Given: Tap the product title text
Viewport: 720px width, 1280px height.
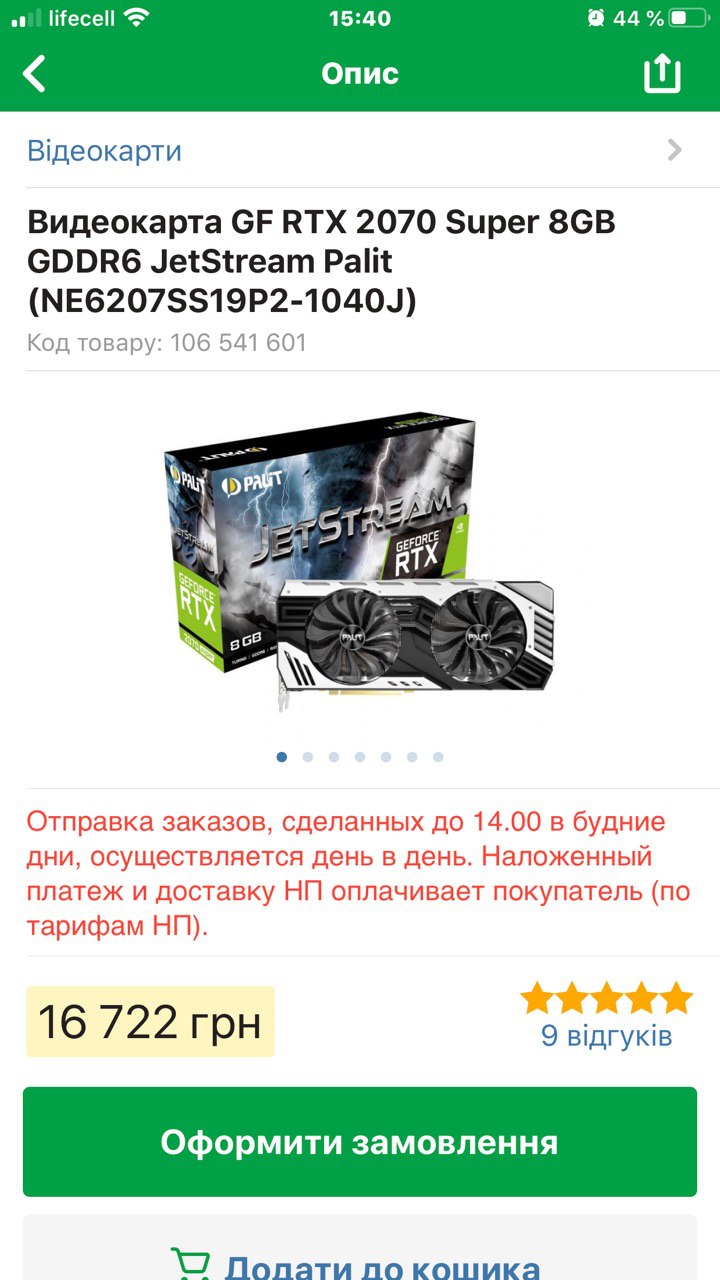Looking at the screenshot, I should (322, 260).
